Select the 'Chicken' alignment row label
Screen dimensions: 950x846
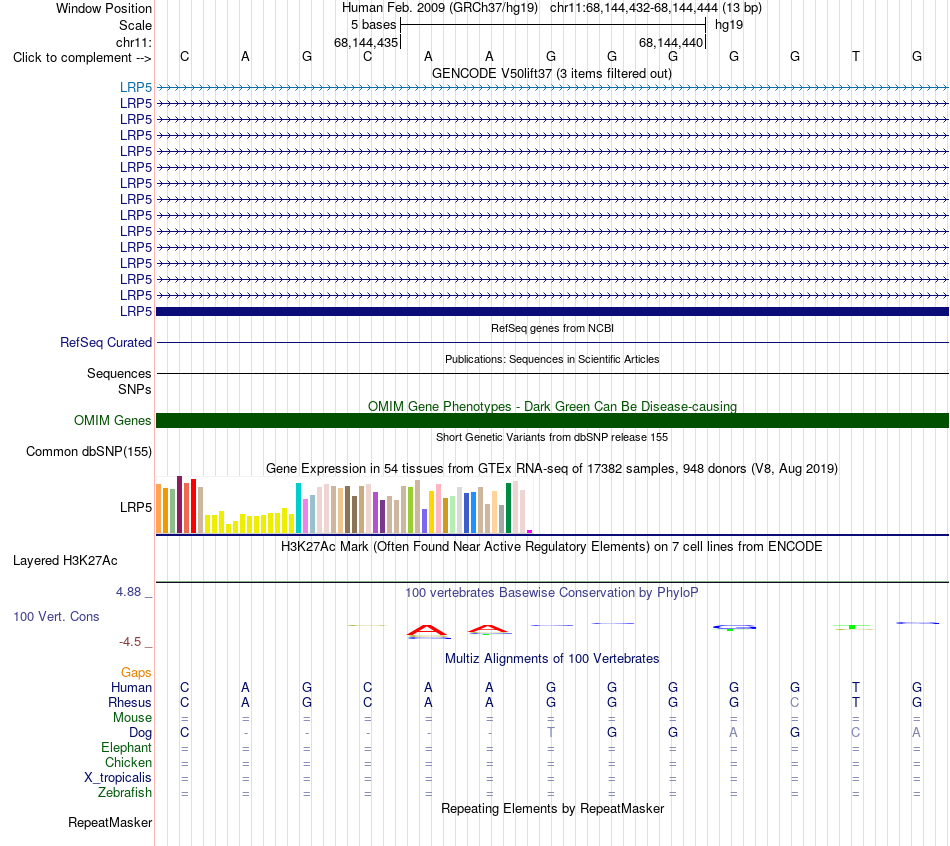coord(128,762)
